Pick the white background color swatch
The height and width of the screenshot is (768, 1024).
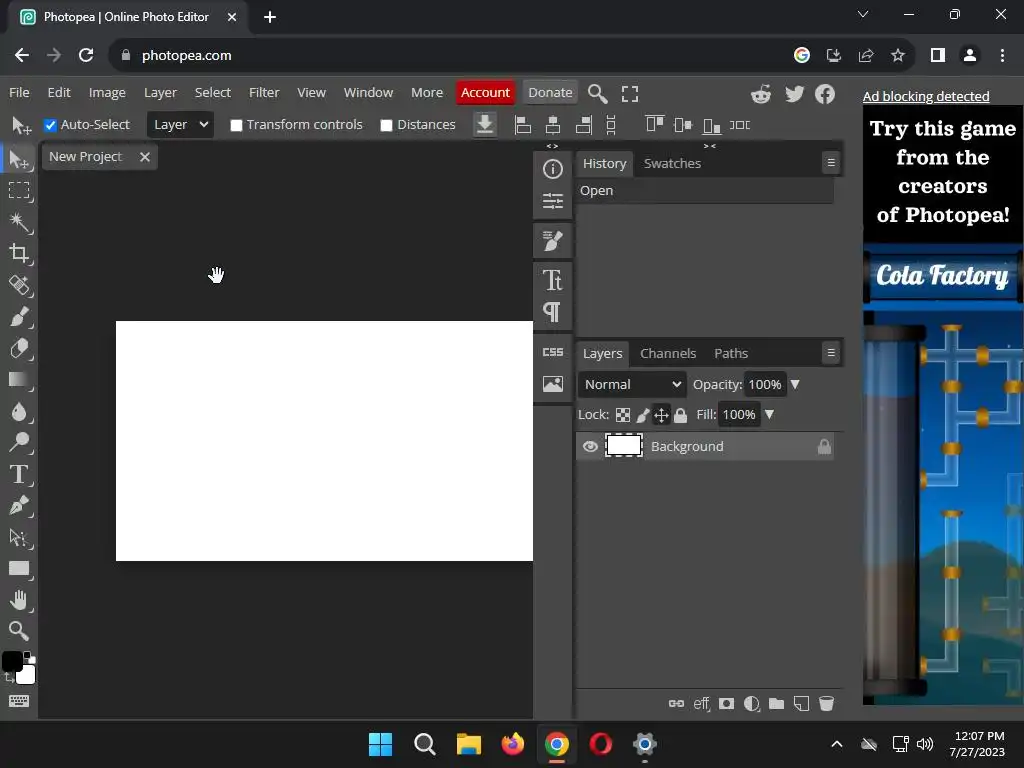[x=27, y=675]
